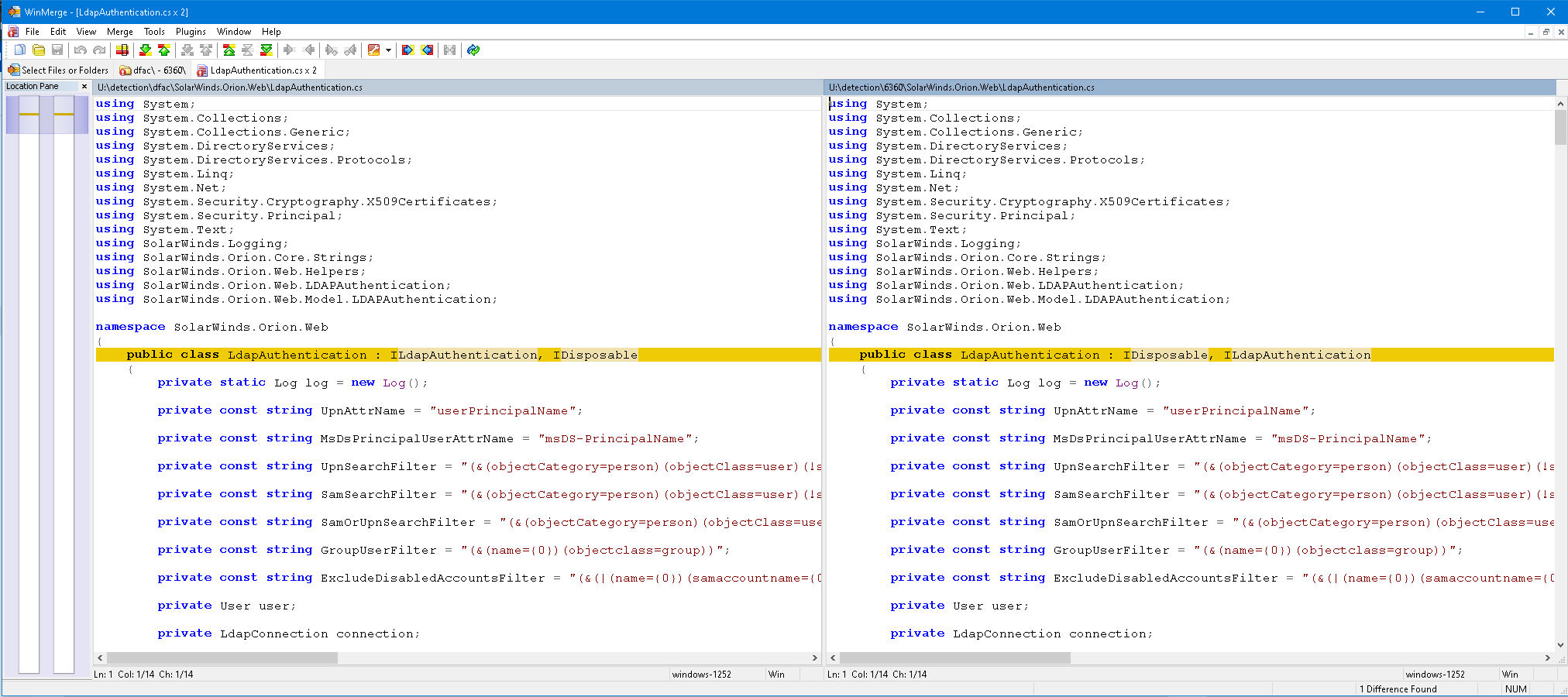Refresh the comparison

click(x=473, y=50)
